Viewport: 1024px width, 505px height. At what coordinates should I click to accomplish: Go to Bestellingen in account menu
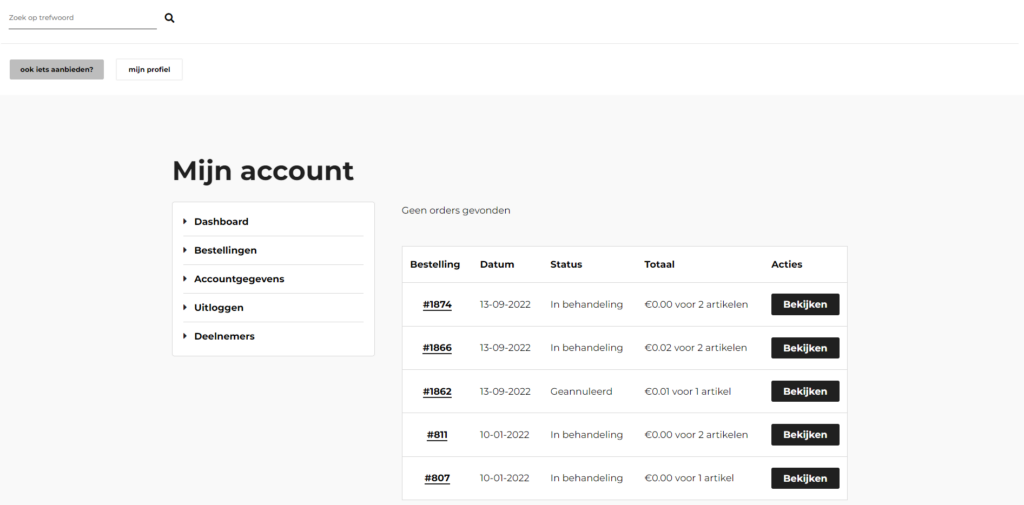coord(225,250)
